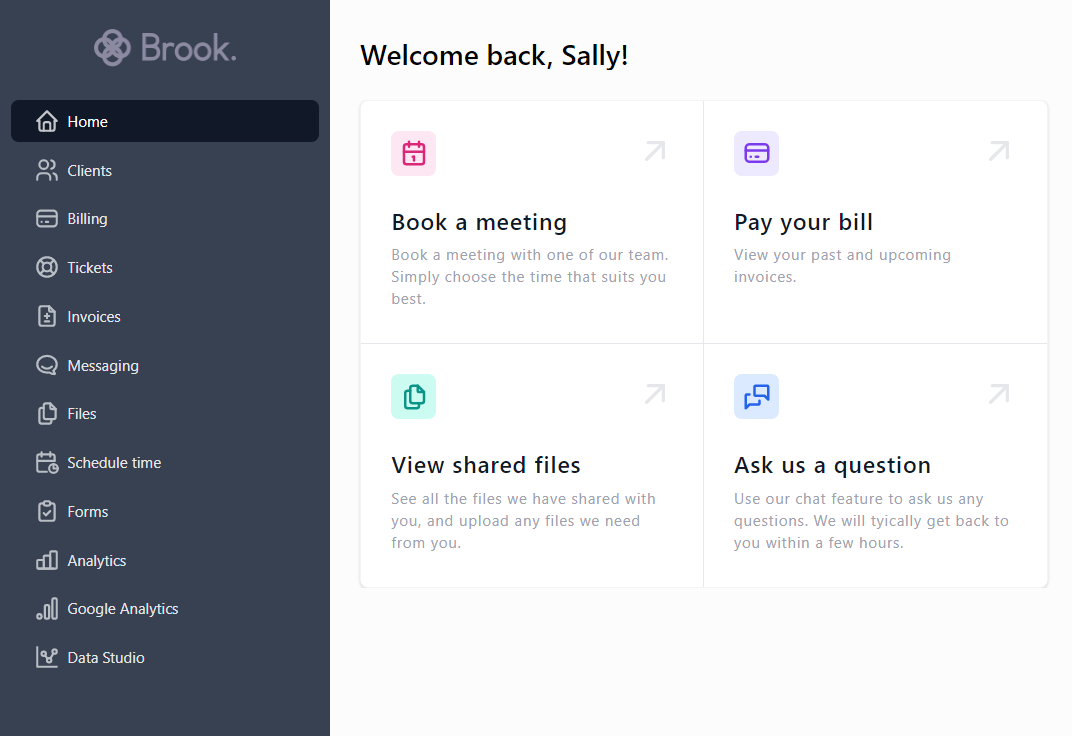
Task: Click the Pay your bill heading
Action: pyautogui.click(x=803, y=221)
